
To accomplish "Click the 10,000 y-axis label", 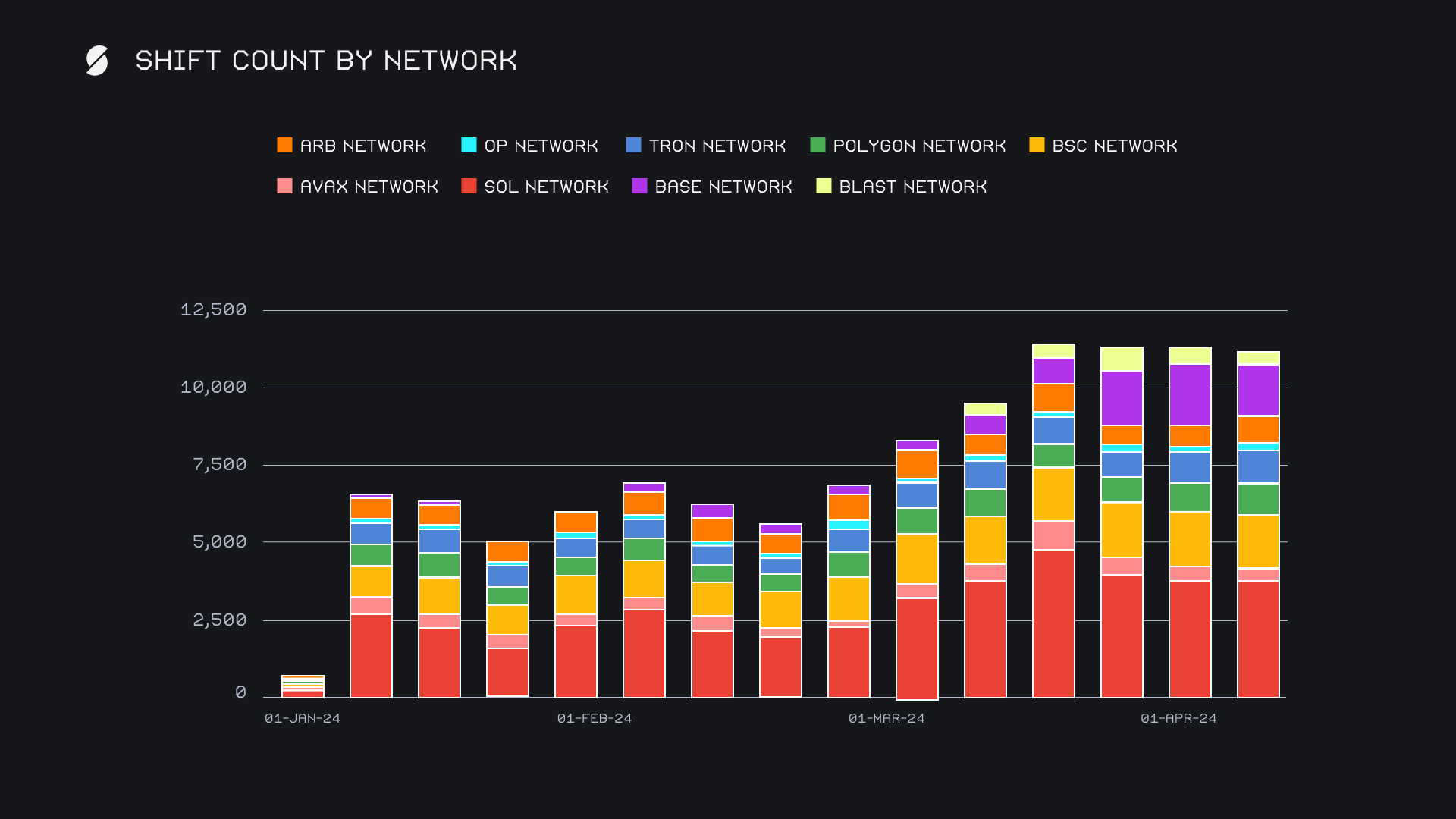I will pos(213,388).
